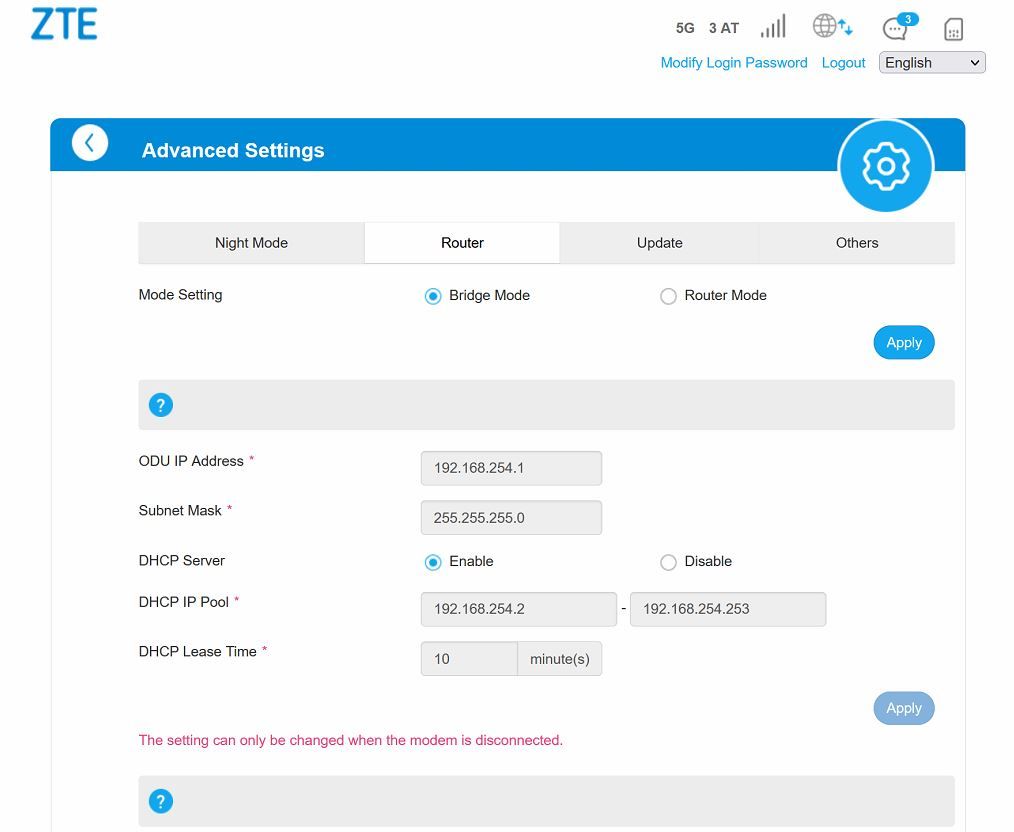The image size is (1014, 832).
Task: Select Bridge Mode for Mode Setting
Action: 433,296
